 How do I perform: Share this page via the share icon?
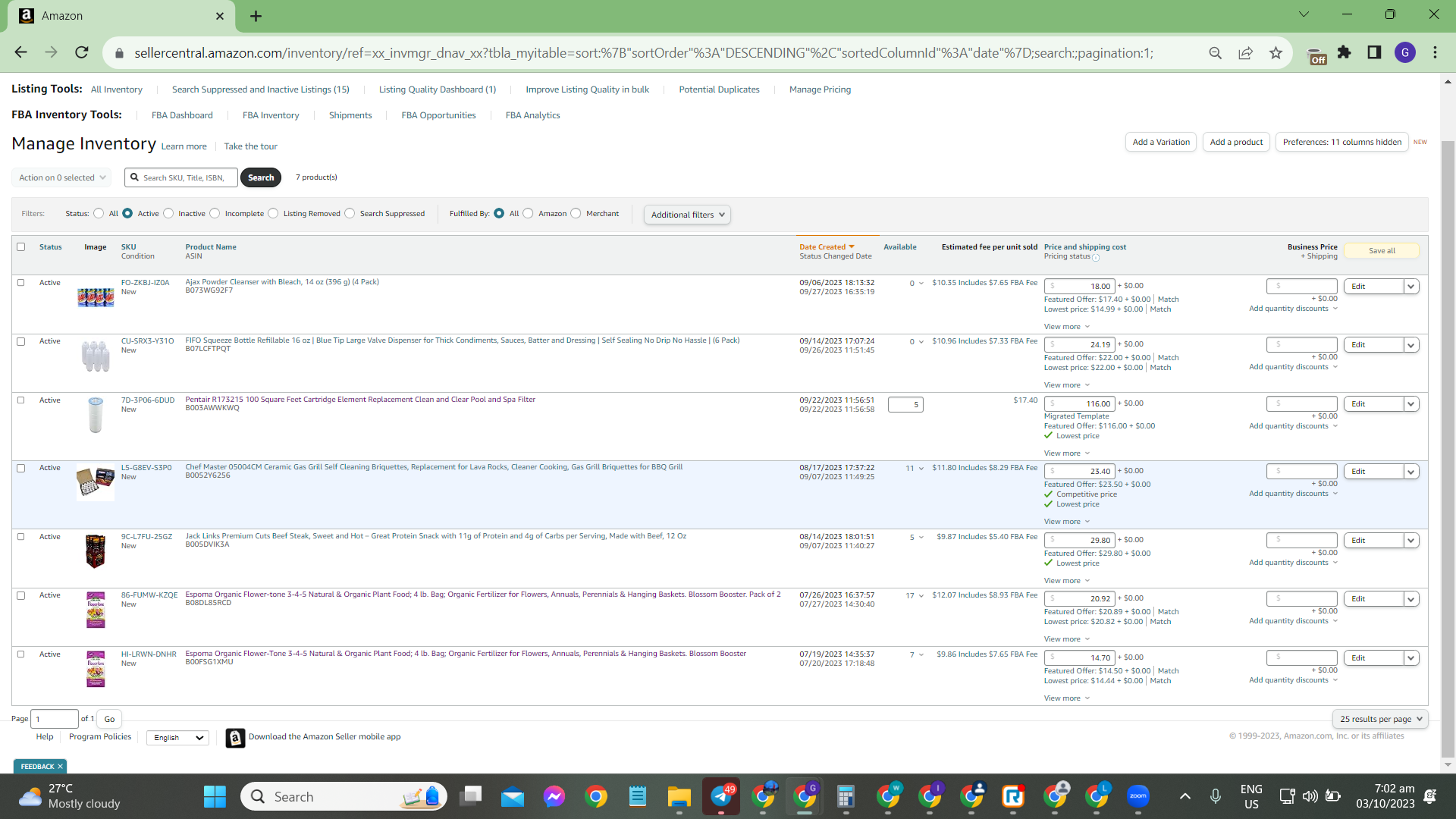coord(1245,53)
